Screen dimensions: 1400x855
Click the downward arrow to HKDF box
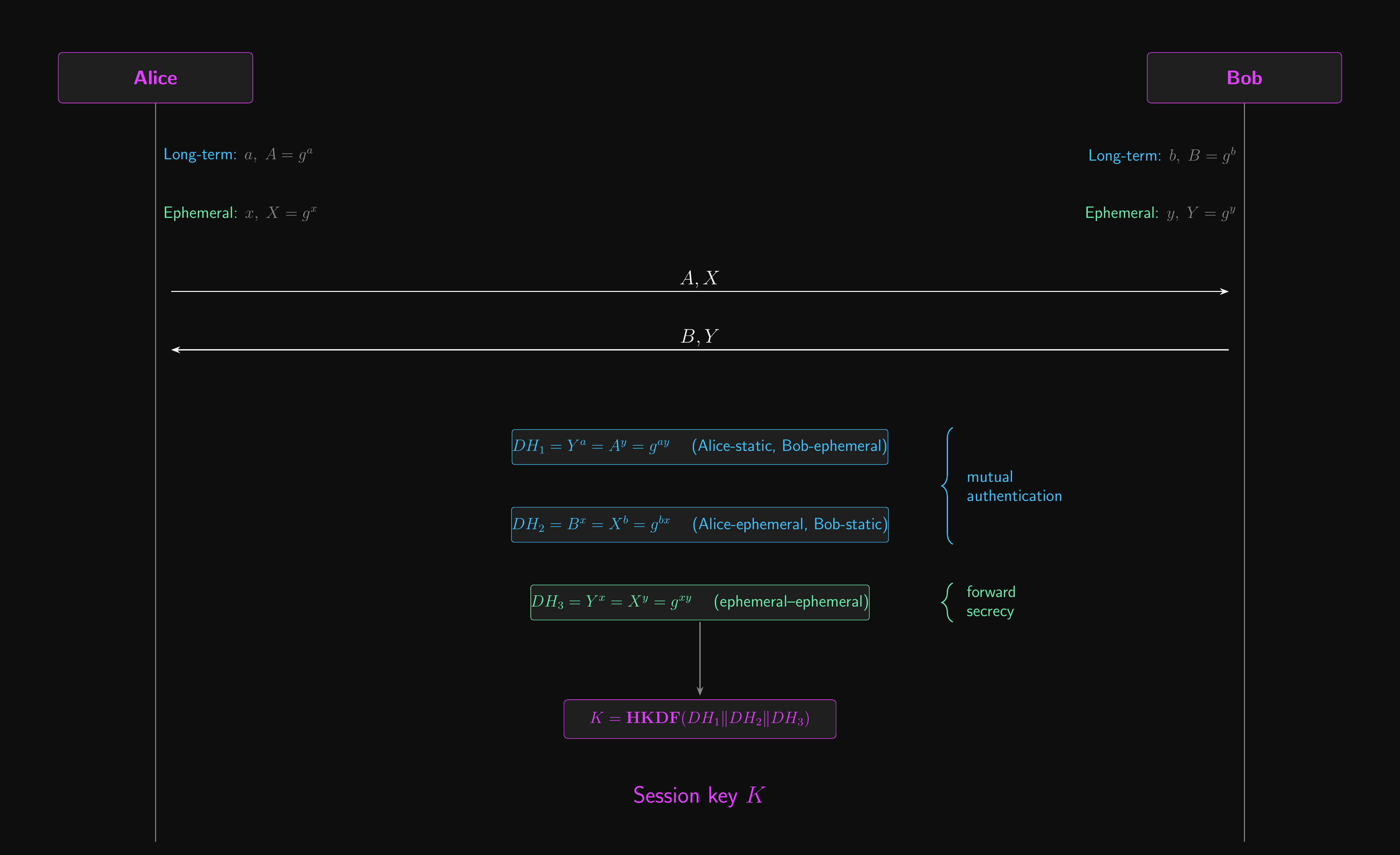[x=699, y=659]
